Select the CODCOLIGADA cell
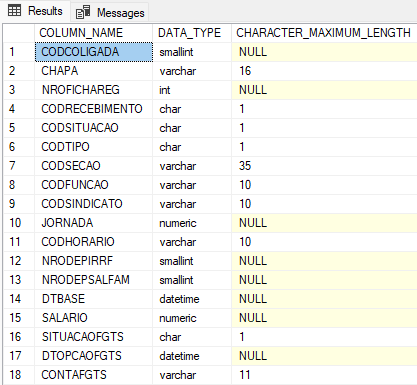Viewport: 417px width, 385px height. pyautogui.click(x=94, y=52)
